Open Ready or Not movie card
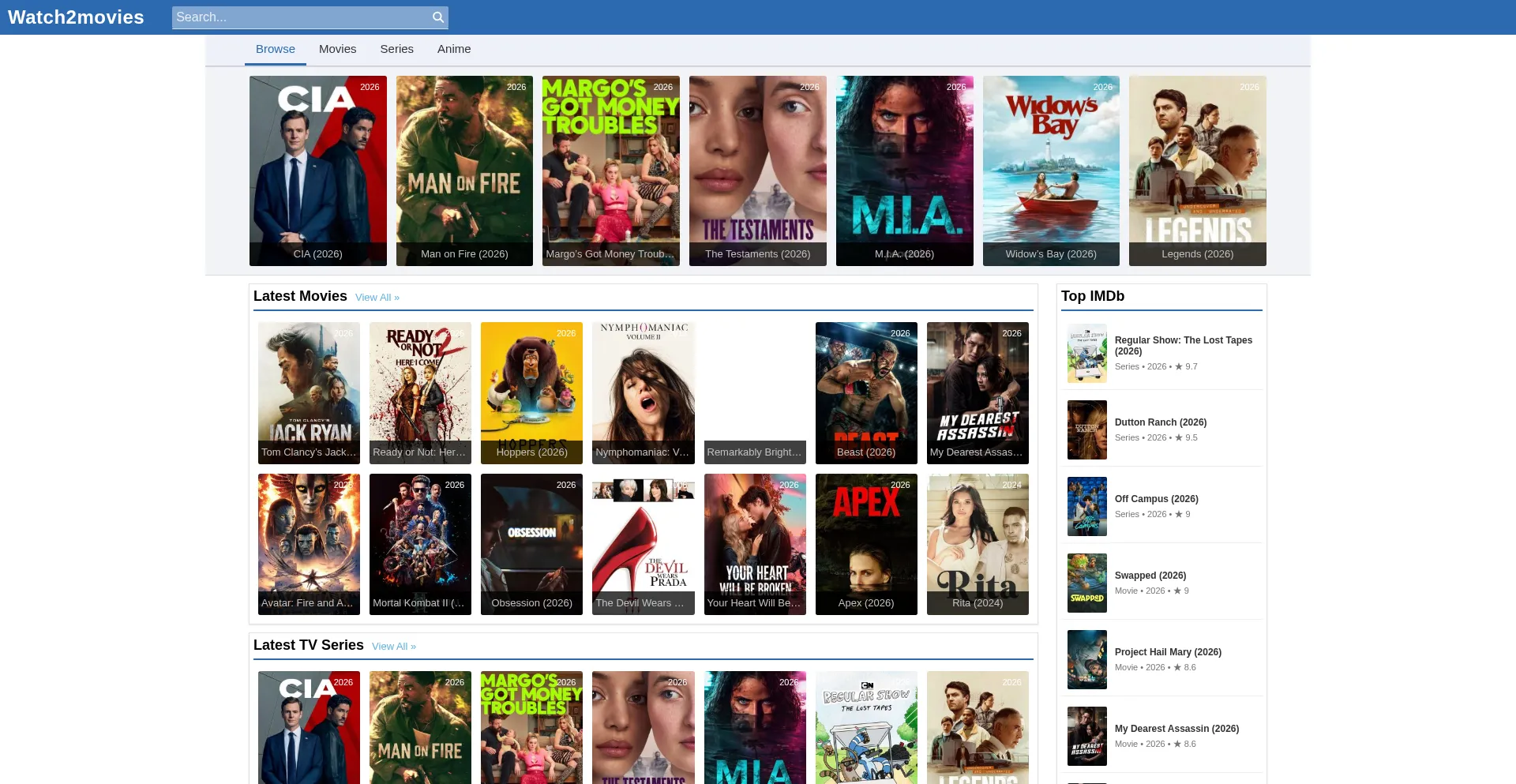Image resolution: width=1516 pixels, height=784 pixels. [420, 393]
